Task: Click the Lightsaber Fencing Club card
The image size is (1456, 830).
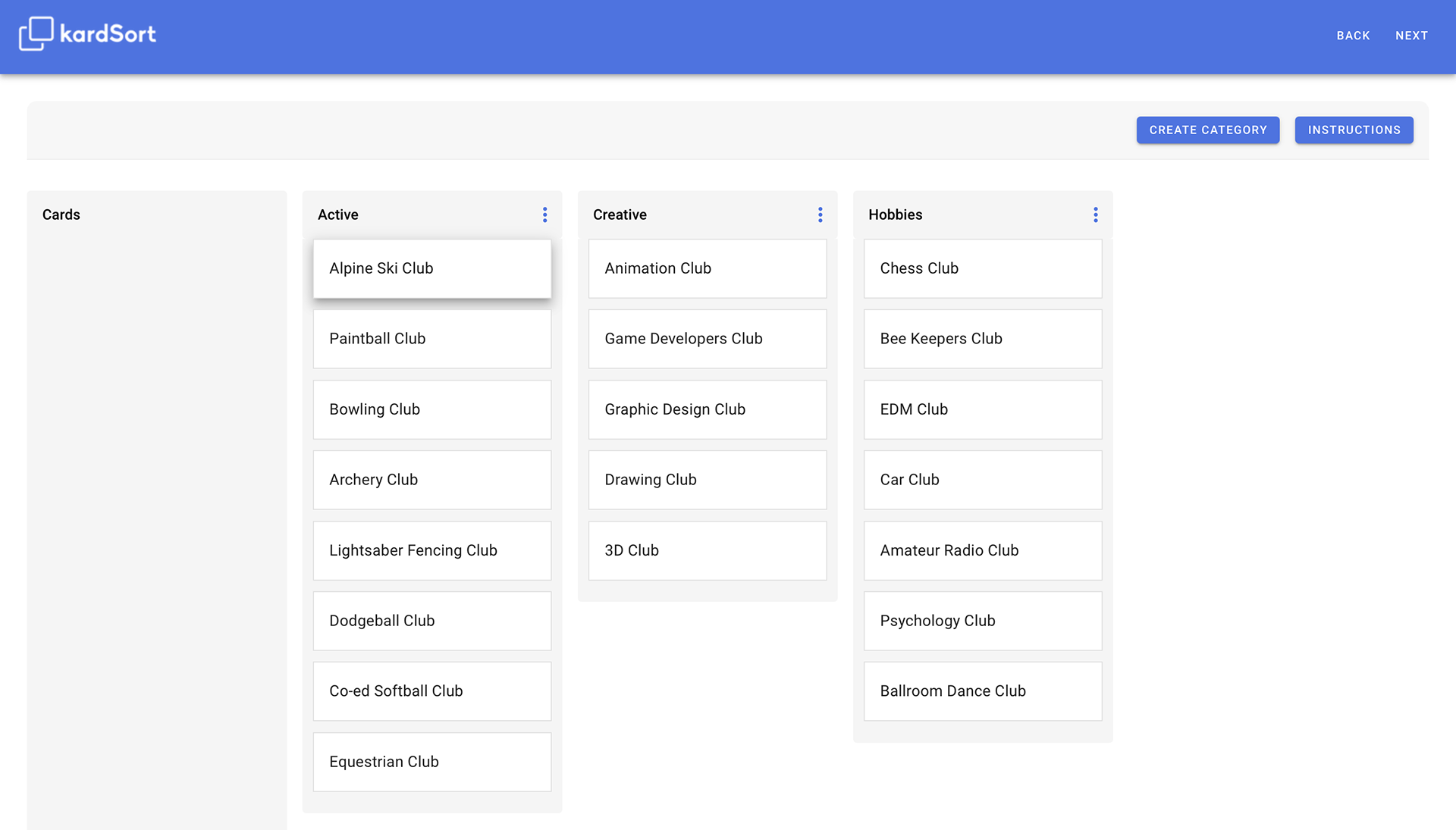Action: (432, 550)
